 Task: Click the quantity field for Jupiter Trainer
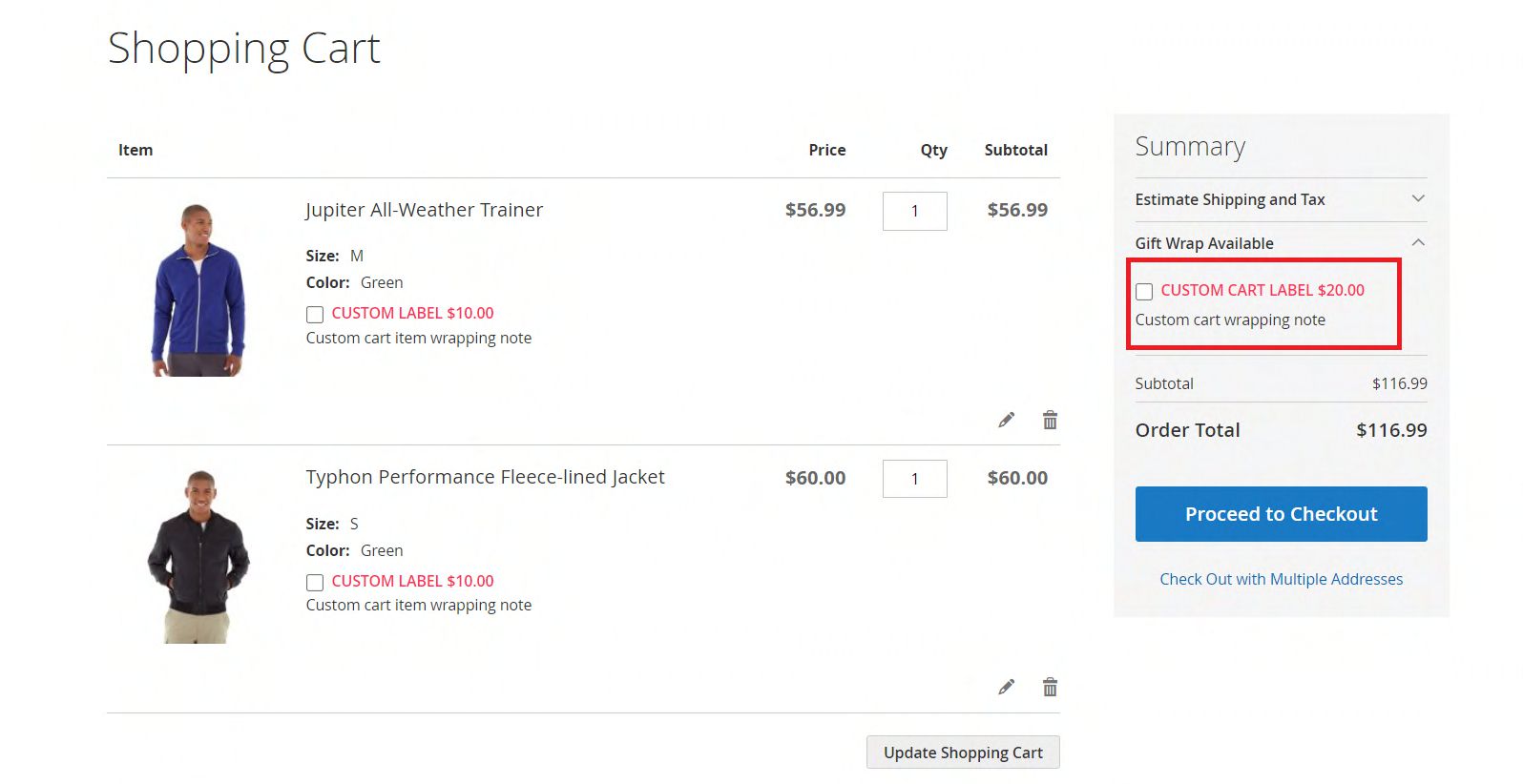(914, 211)
